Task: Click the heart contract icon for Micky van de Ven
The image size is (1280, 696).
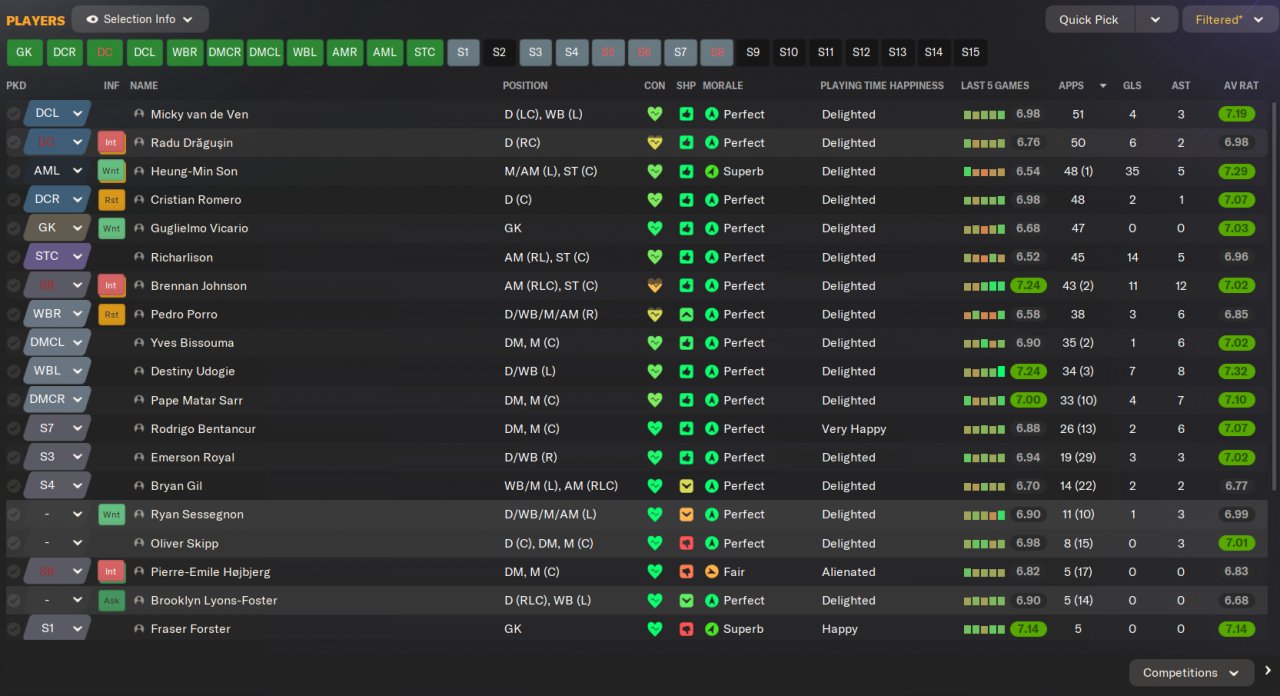Action: (x=655, y=114)
